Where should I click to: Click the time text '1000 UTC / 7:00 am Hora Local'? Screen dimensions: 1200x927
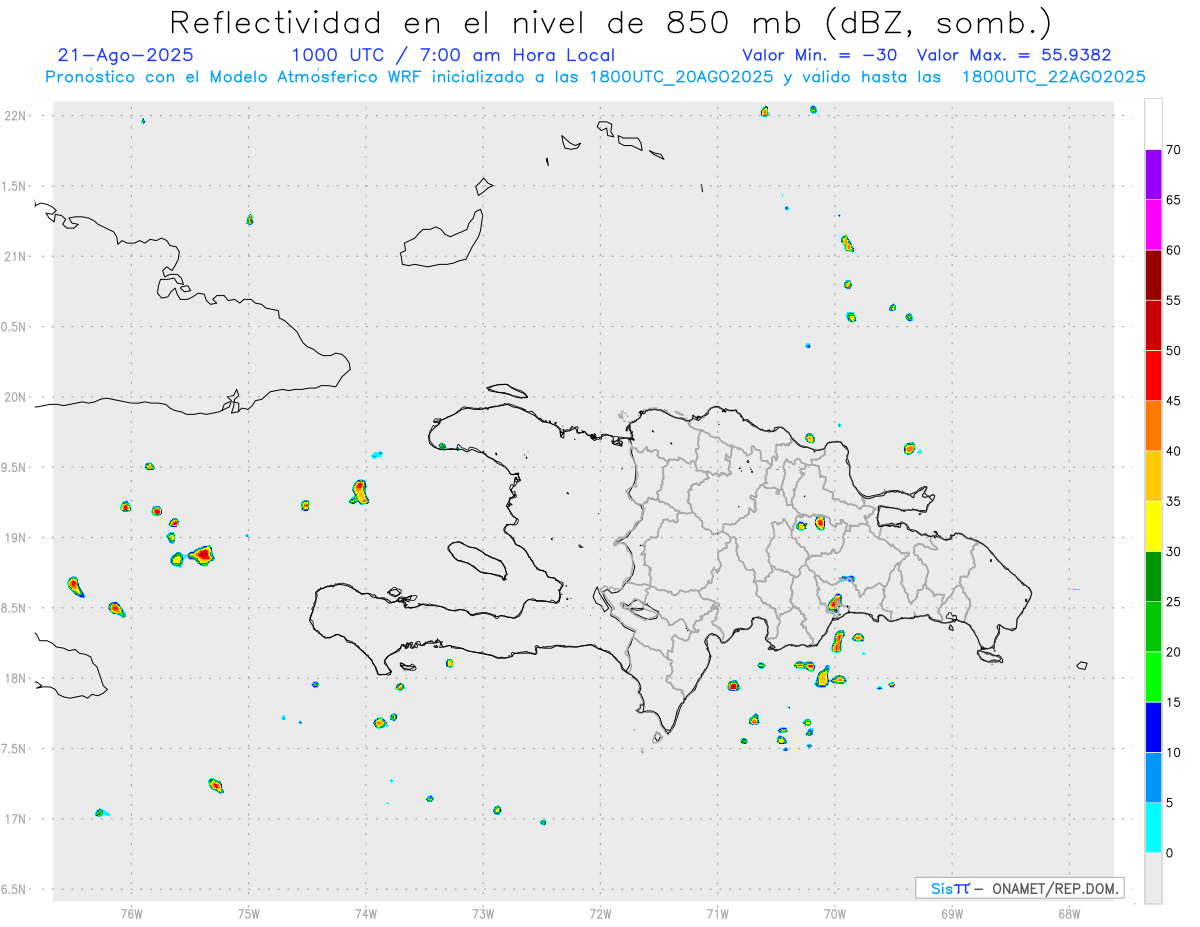[453, 55]
